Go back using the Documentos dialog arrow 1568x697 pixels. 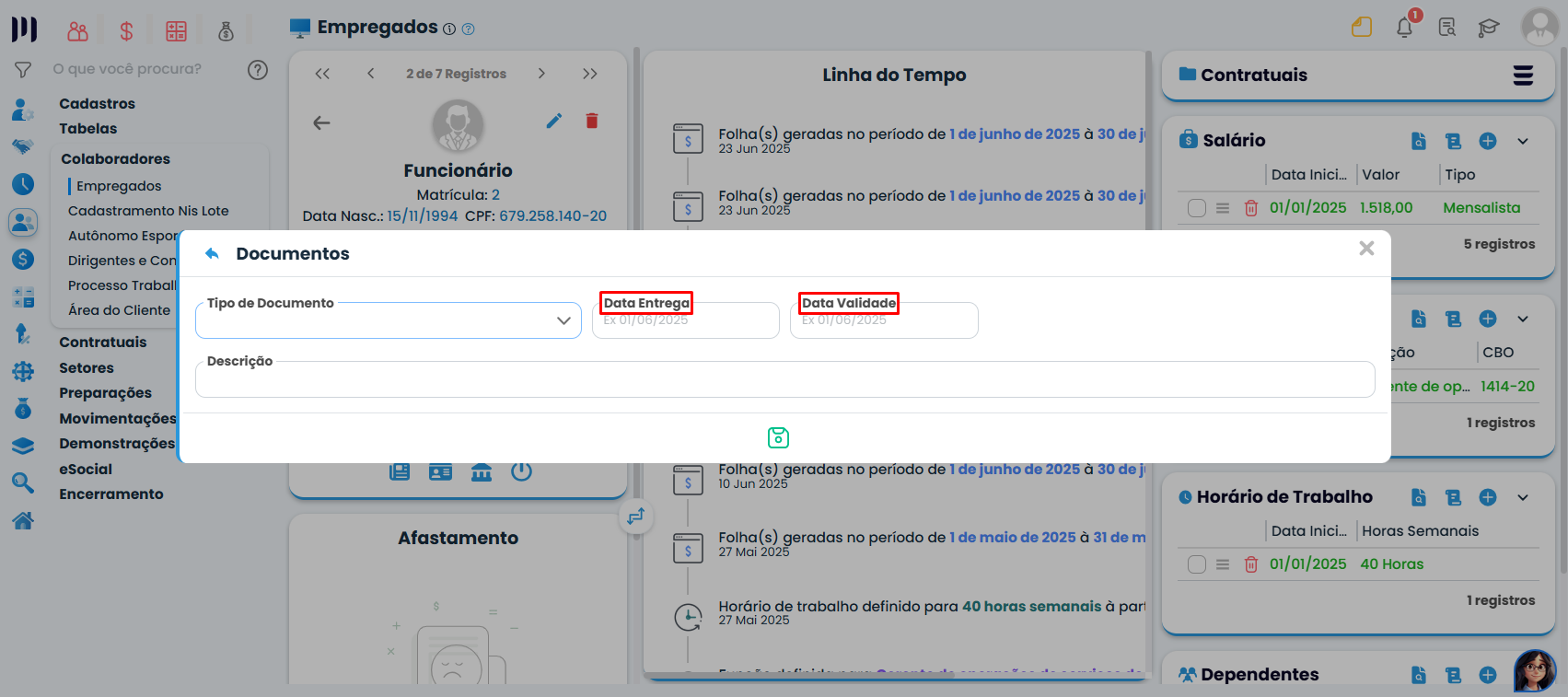[213, 253]
